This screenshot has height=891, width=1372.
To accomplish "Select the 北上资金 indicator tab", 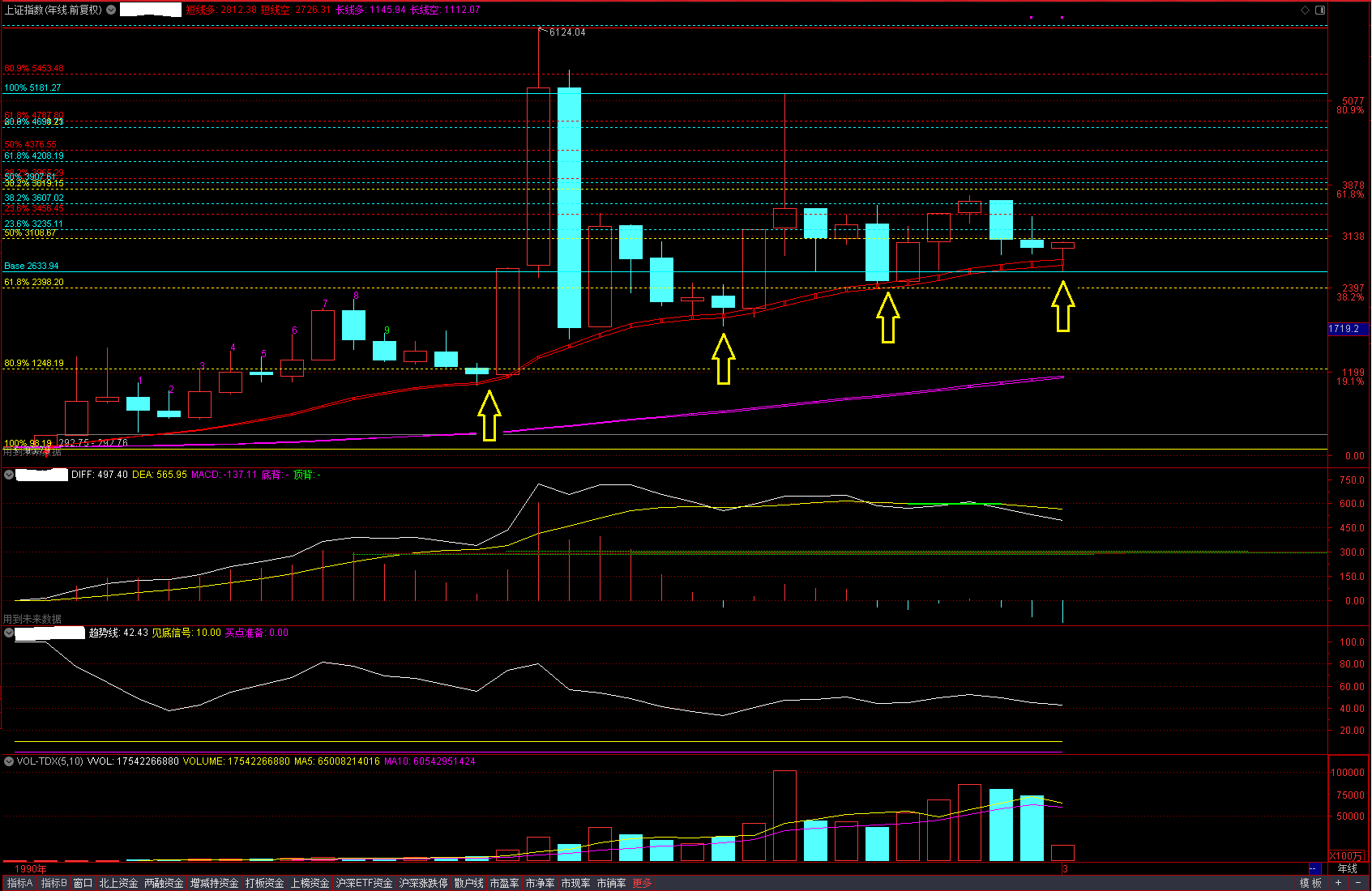I will click(118, 883).
